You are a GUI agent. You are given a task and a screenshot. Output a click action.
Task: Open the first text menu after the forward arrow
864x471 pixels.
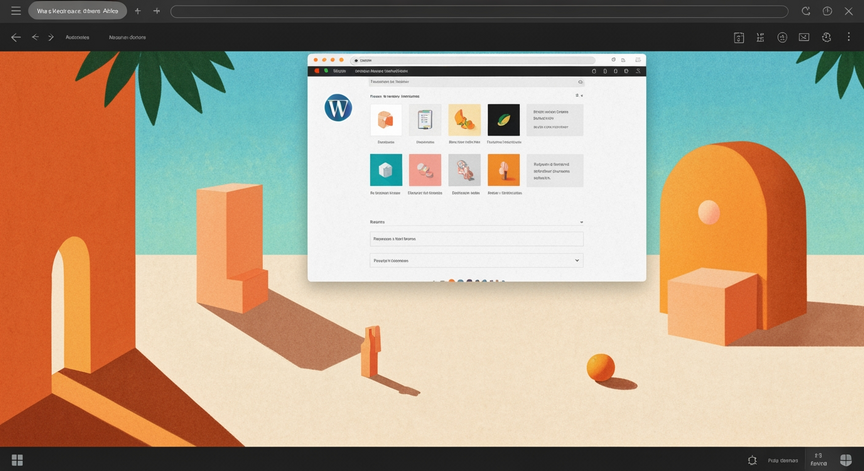77,37
